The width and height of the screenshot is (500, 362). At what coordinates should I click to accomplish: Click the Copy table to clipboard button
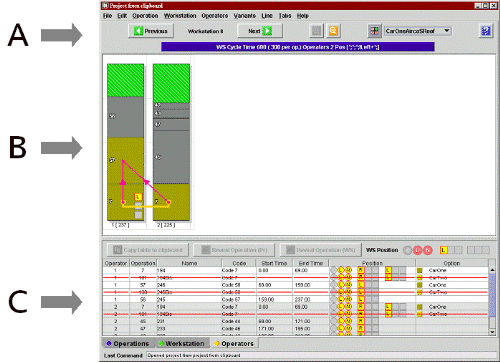tap(148, 250)
